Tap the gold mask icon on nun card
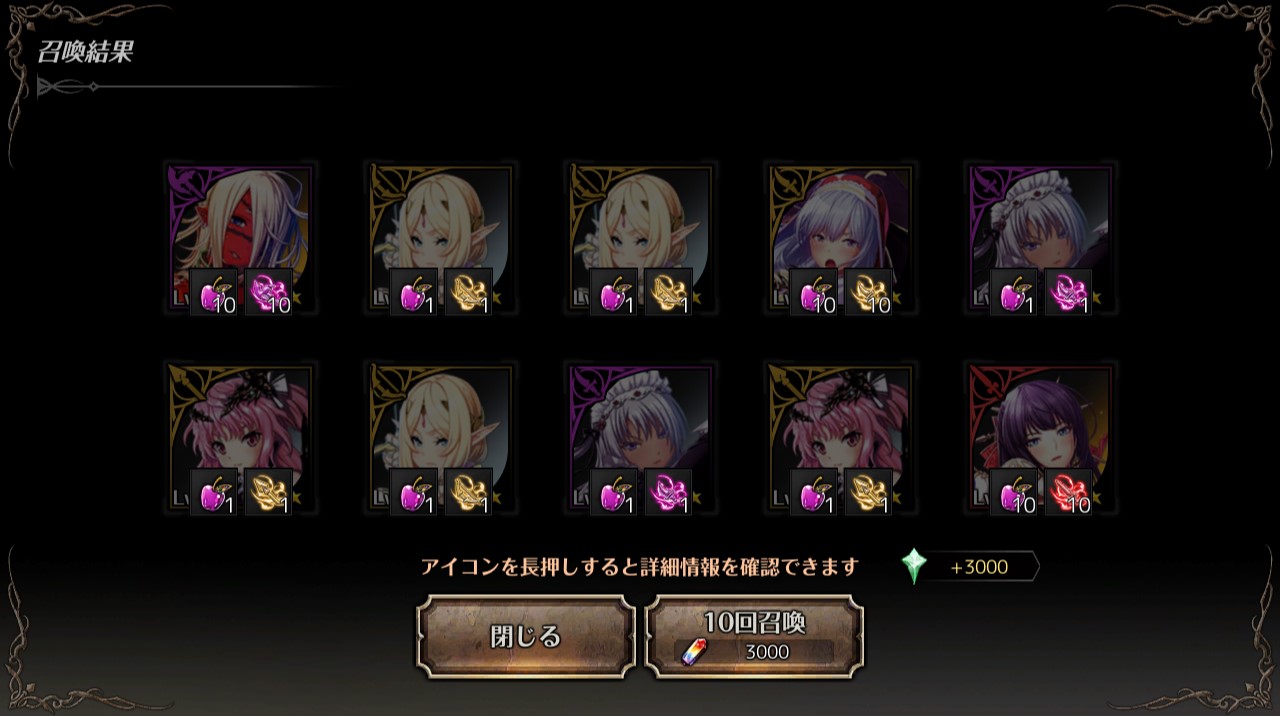The image size is (1280, 716). tap(869, 292)
